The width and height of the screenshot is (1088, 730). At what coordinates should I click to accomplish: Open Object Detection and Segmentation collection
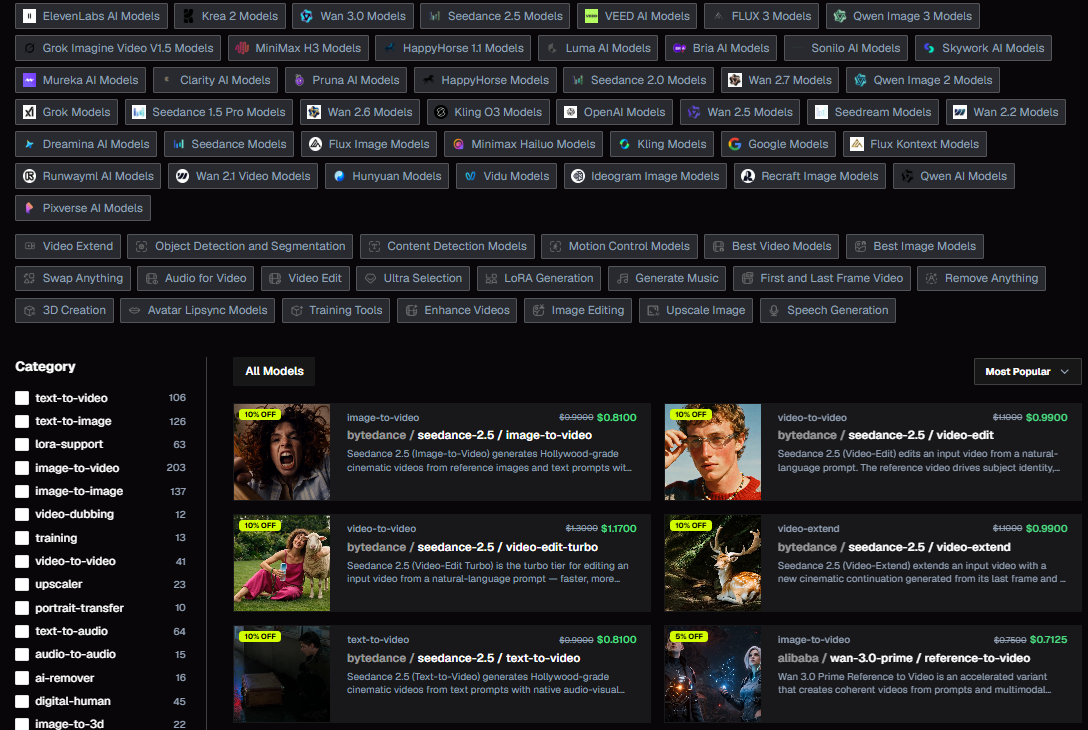click(240, 246)
